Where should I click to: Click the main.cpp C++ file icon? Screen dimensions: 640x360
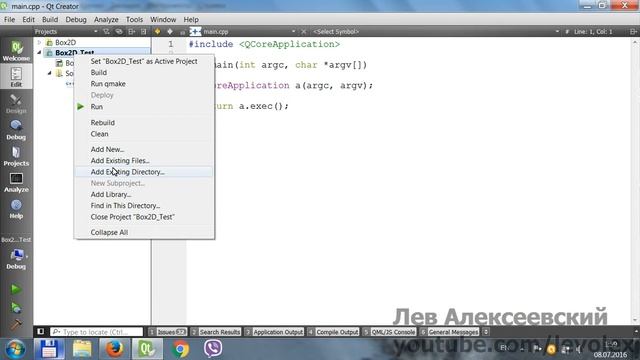(195, 31)
